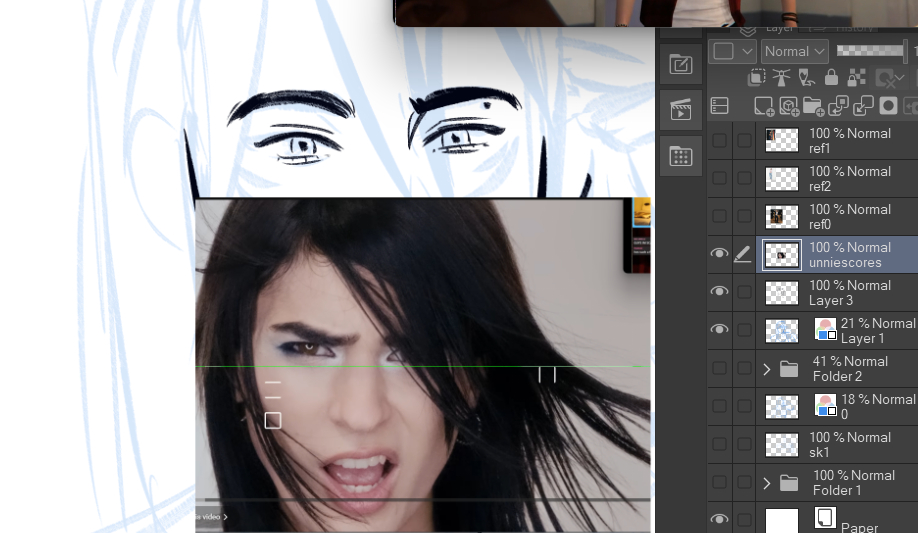The width and height of the screenshot is (918, 533).
Task: Click the New 3D layer icon
Action: point(789,106)
